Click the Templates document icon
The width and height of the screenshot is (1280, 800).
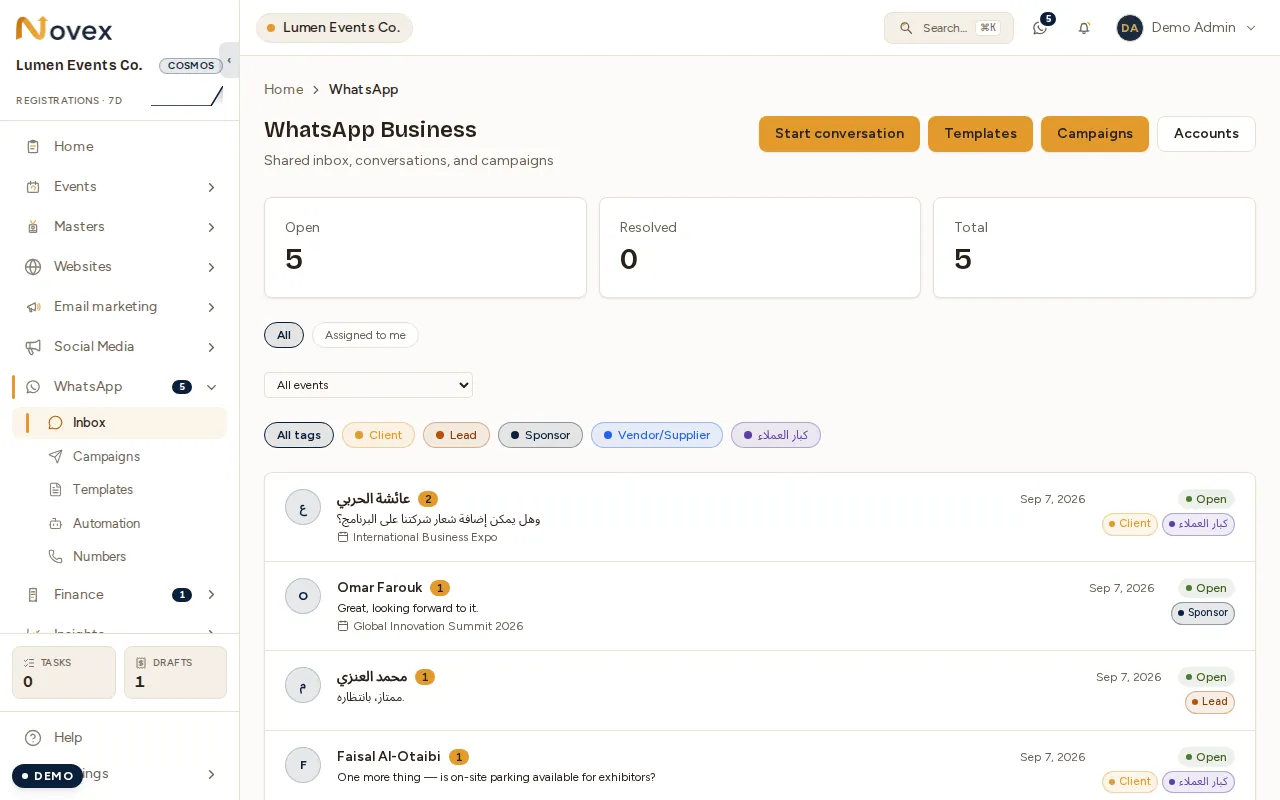click(55, 490)
